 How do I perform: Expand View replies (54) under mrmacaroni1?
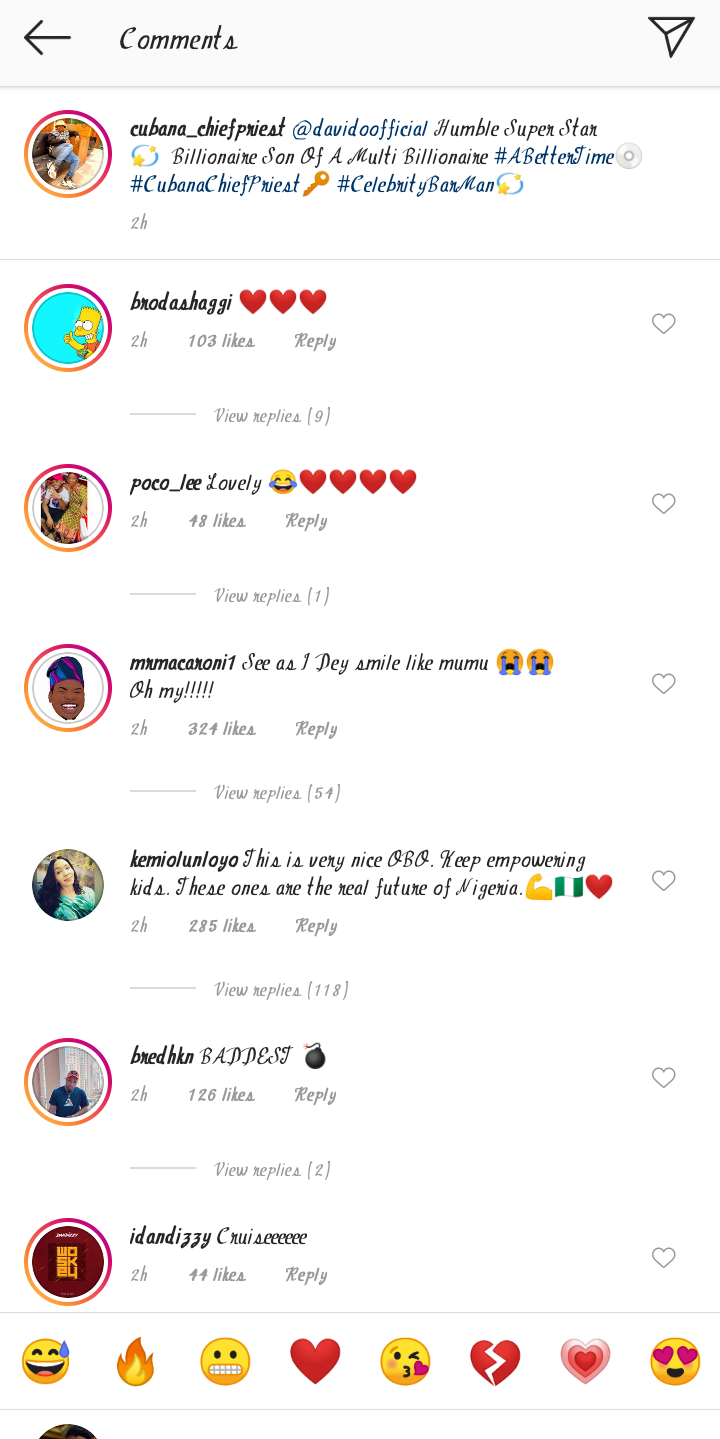point(277,793)
